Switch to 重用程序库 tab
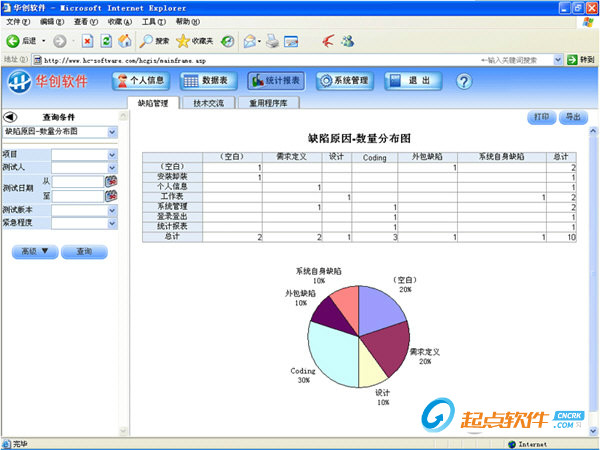The image size is (600, 450). (269, 103)
